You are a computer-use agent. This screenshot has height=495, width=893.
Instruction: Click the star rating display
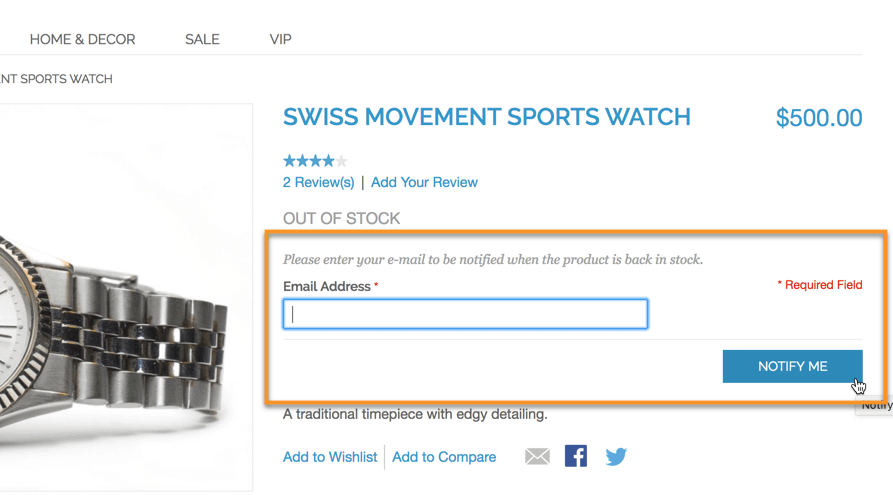click(x=315, y=161)
